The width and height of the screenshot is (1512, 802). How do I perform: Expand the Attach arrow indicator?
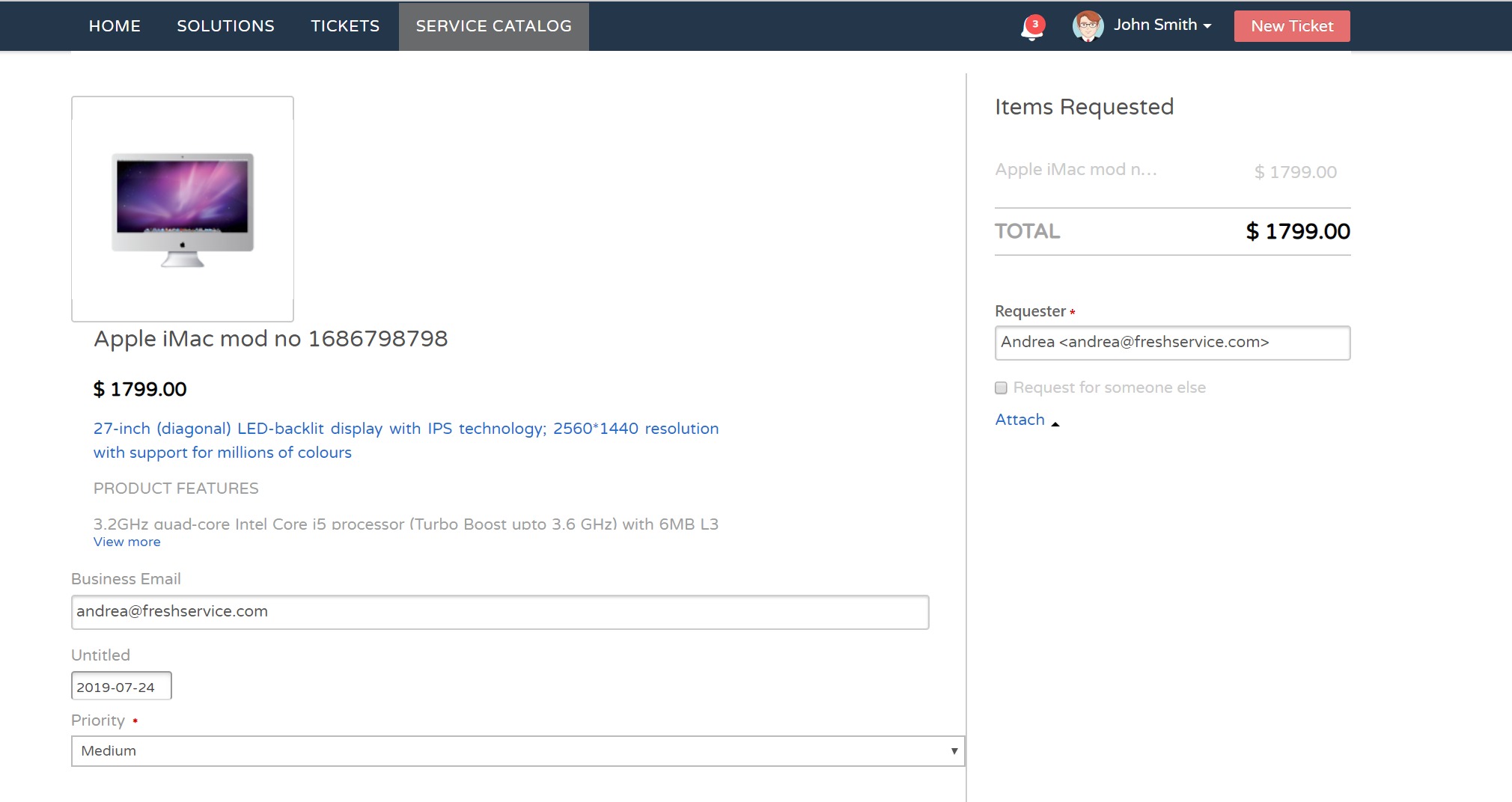point(1055,424)
